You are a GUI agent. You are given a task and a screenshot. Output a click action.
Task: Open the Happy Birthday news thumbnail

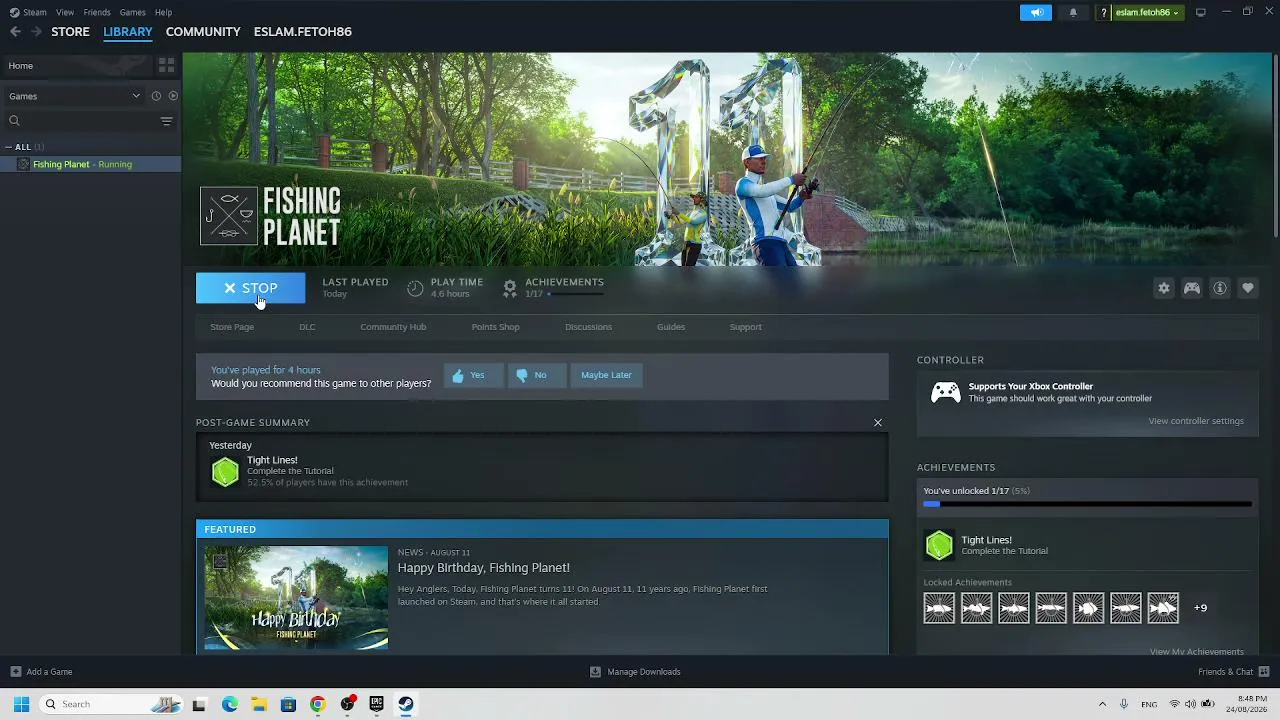pos(296,597)
